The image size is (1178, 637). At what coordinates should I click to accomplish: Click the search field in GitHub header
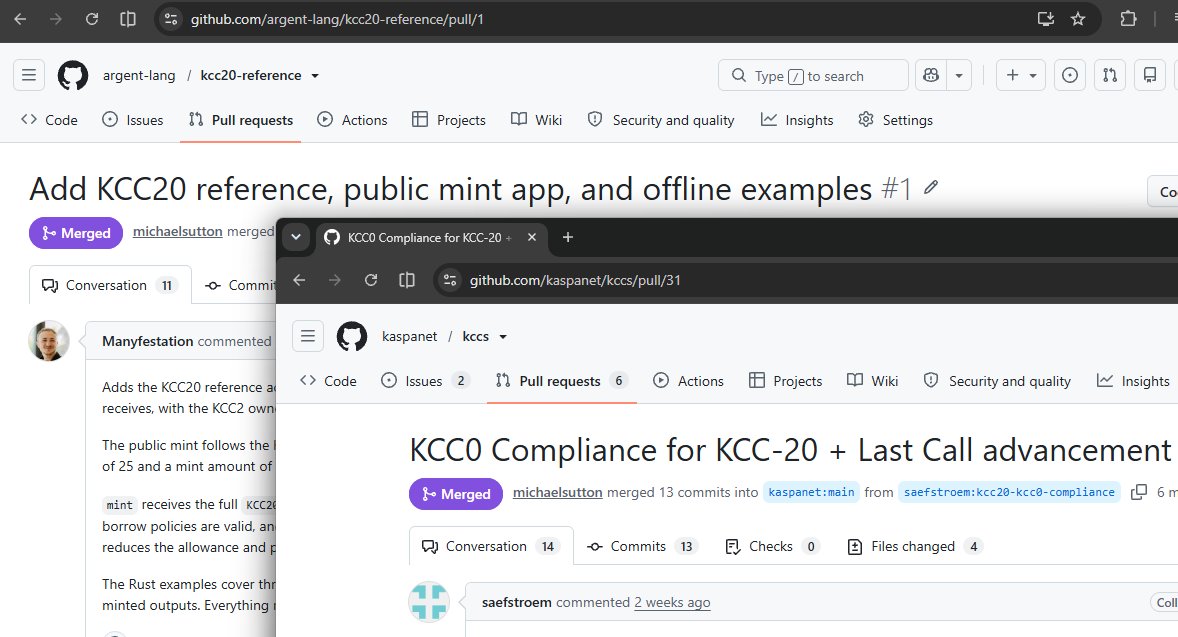(x=814, y=75)
